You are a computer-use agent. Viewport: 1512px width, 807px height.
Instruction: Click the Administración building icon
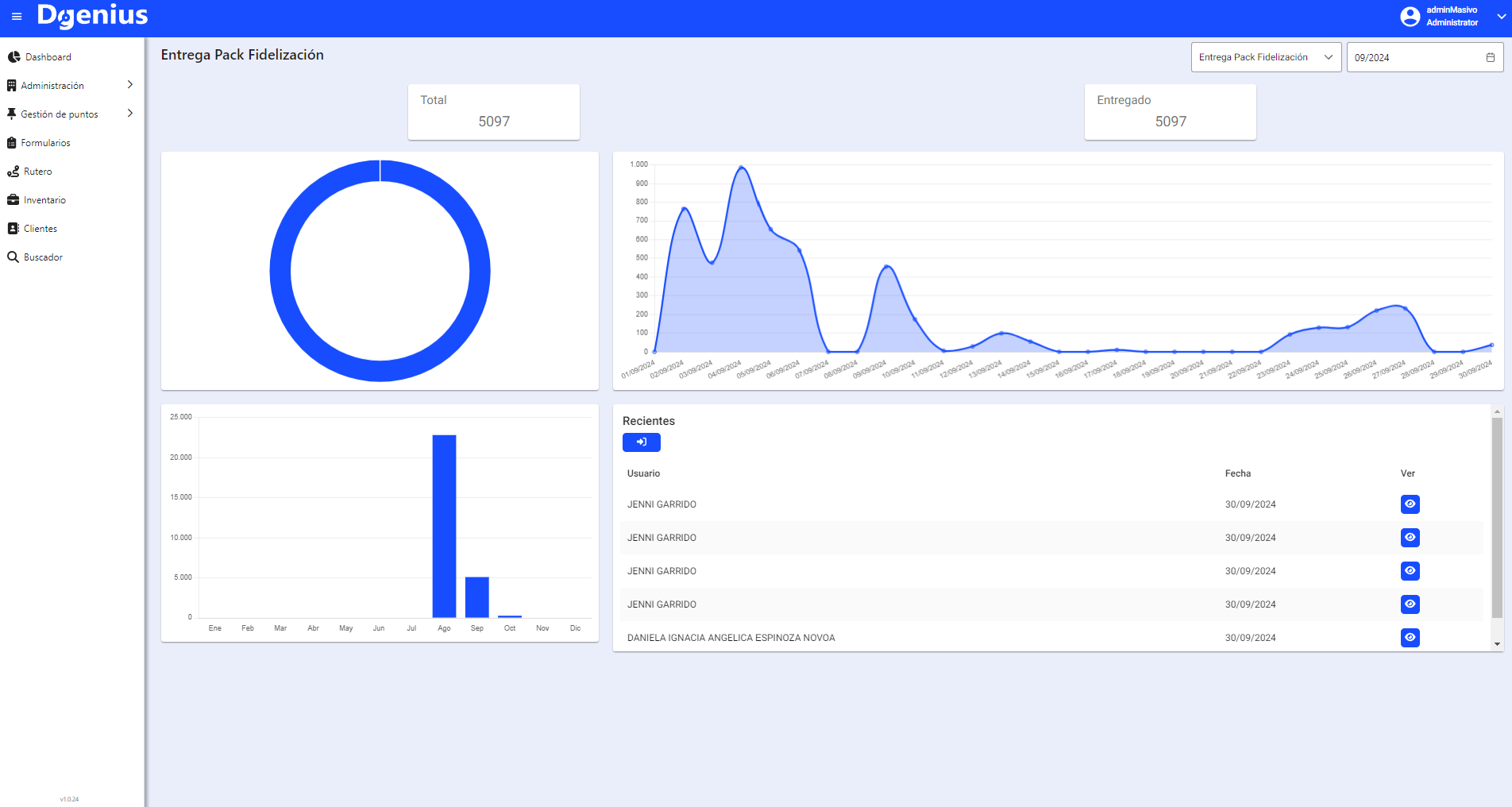click(x=11, y=86)
